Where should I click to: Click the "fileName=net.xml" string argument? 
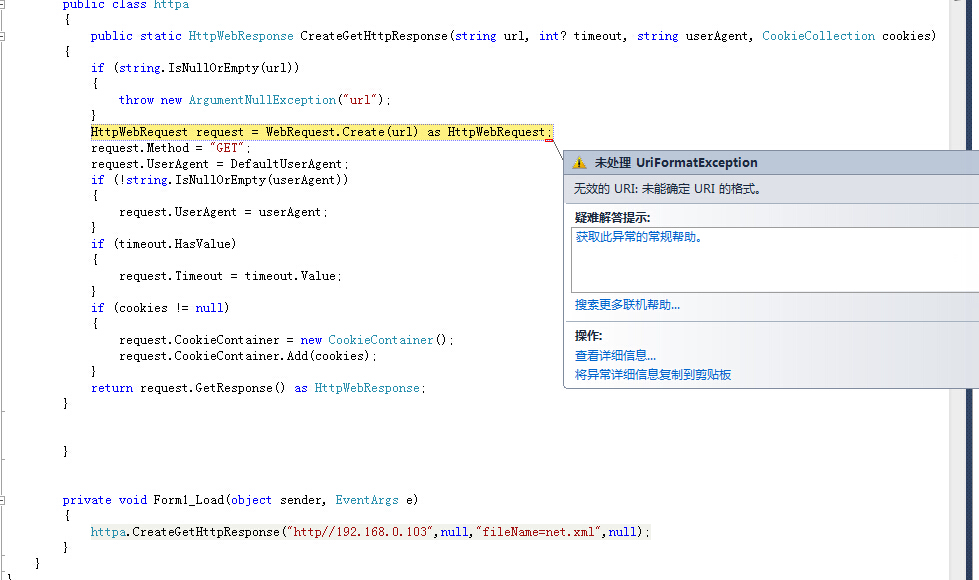(539, 532)
